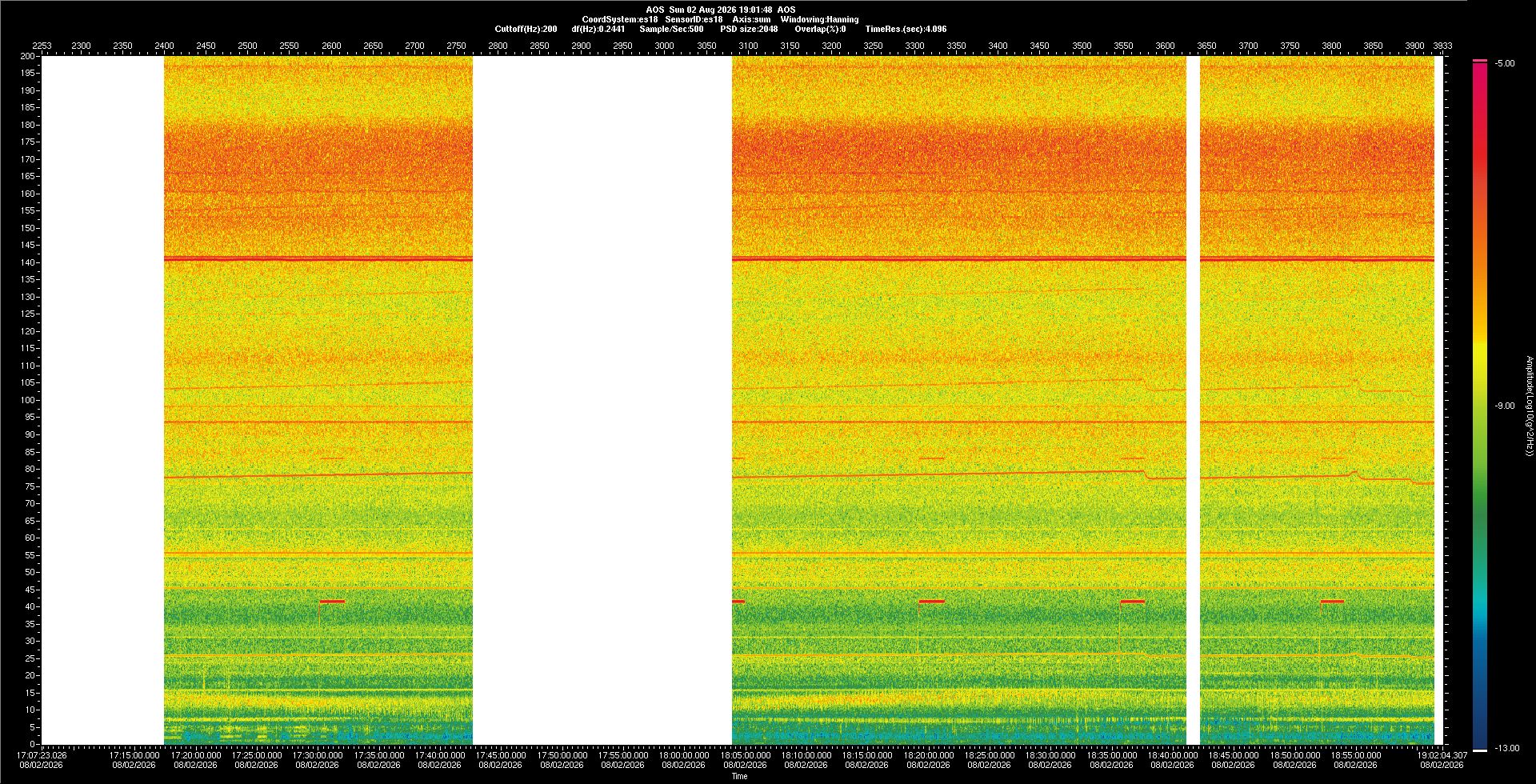
Task: Click the "18:00:00.000" time axis label
Action: (683, 754)
